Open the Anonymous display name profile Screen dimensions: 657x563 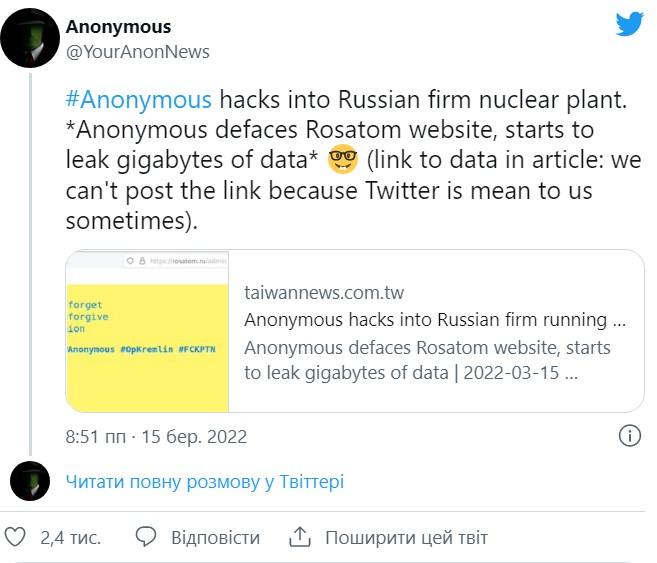pos(118,27)
